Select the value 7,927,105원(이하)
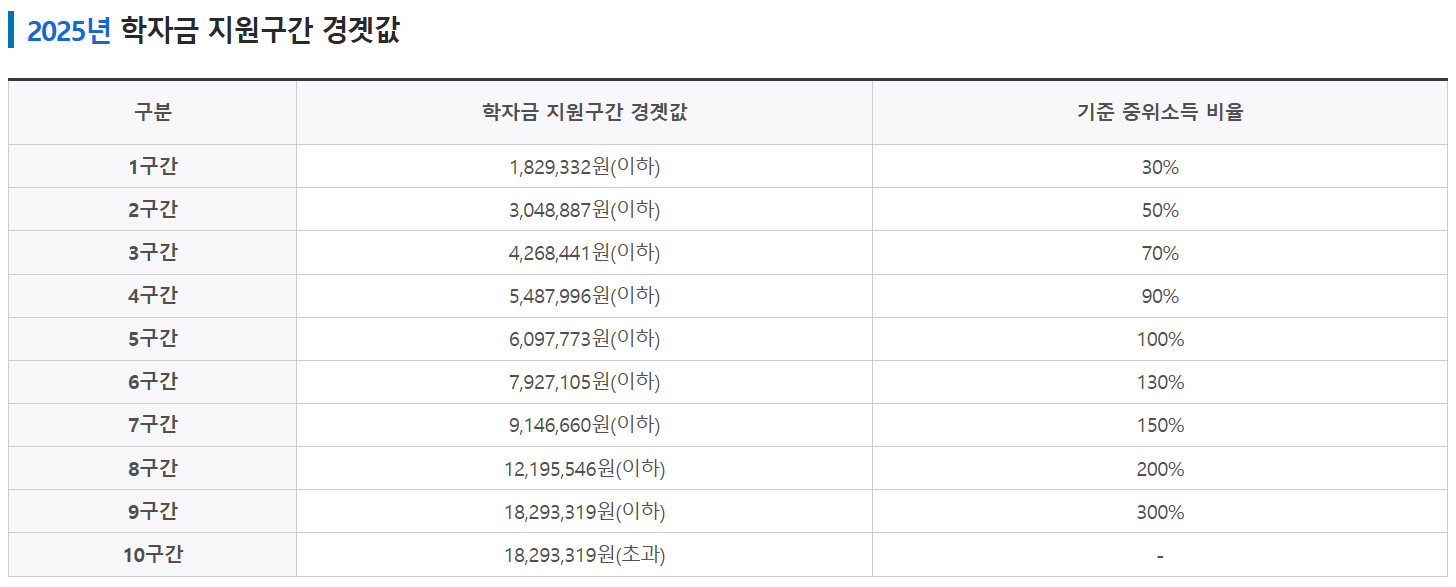Viewport: 1456px width, 587px height. click(584, 382)
